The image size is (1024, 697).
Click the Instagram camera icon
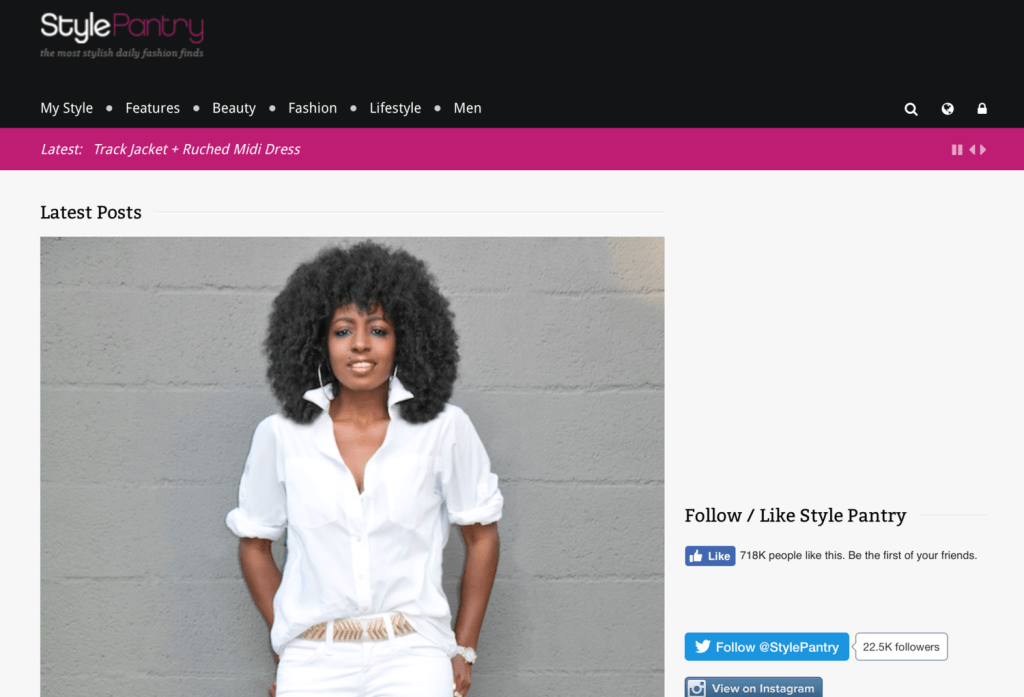pyautogui.click(x=696, y=688)
